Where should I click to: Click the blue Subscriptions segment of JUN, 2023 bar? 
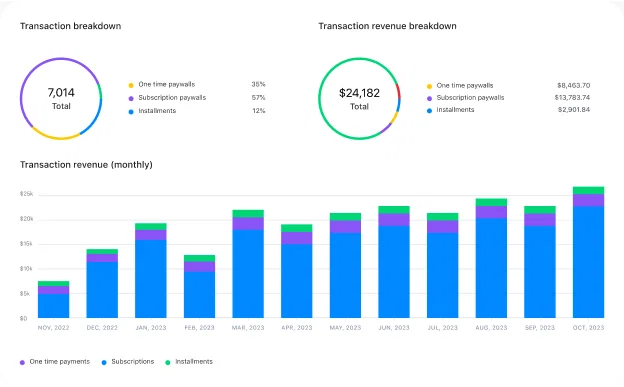pos(394,272)
